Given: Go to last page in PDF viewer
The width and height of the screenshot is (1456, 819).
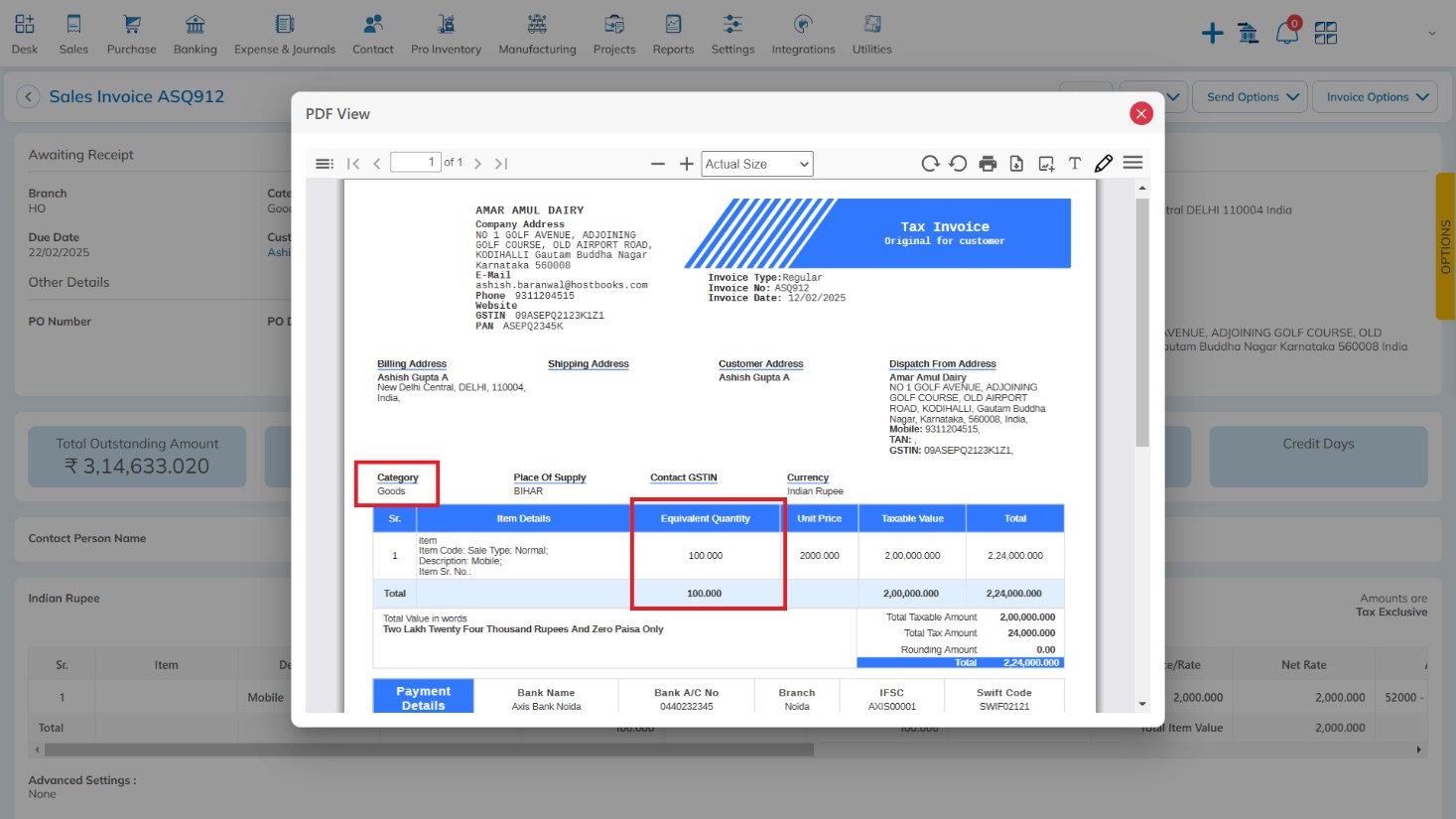Looking at the screenshot, I should [501, 164].
